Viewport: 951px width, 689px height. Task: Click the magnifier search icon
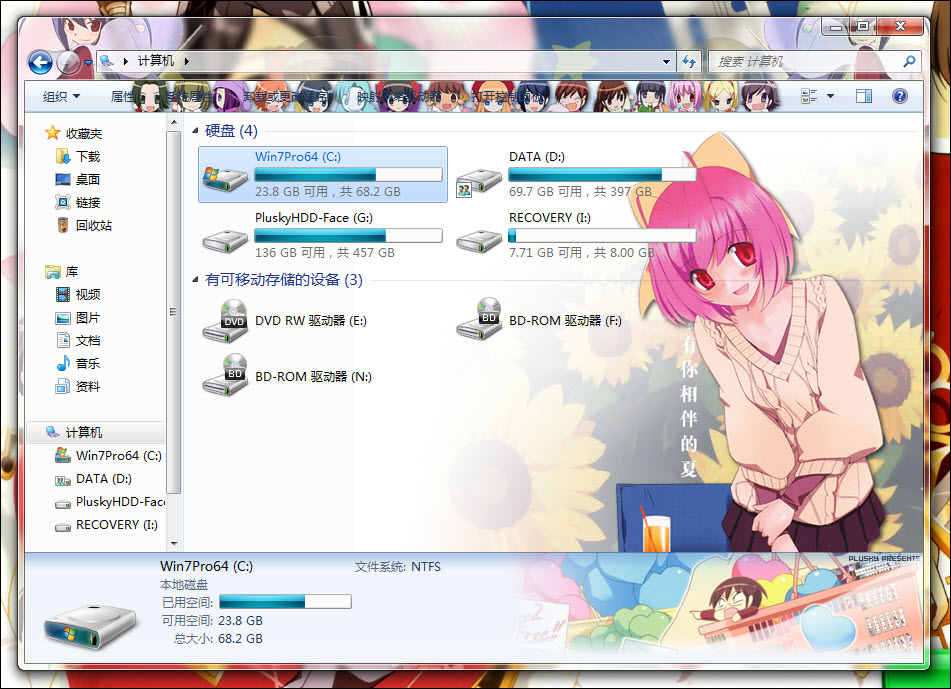[909, 61]
